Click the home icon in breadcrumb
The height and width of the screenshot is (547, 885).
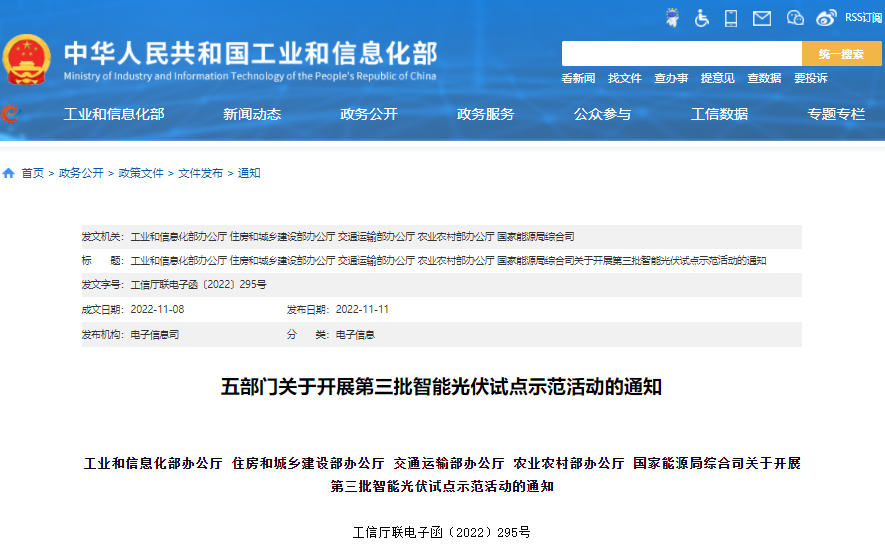tap(9, 173)
